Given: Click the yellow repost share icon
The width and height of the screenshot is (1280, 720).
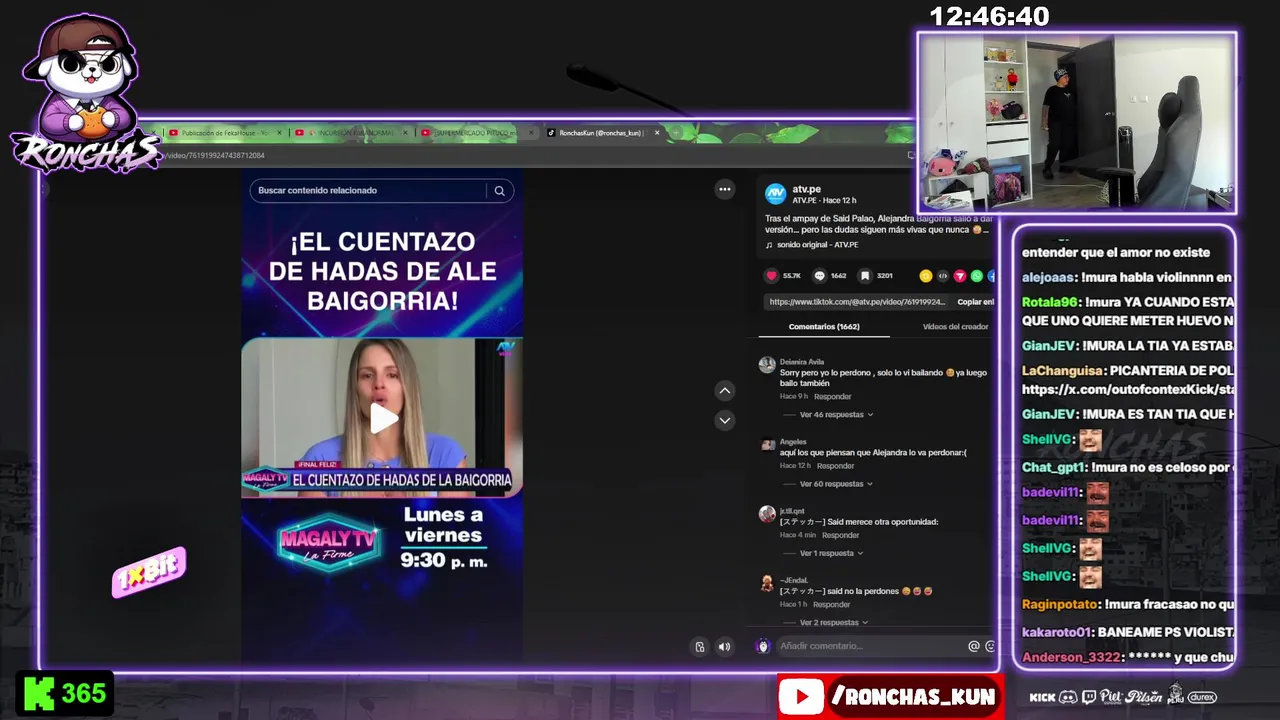Looking at the screenshot, I should tap(926, 276).
